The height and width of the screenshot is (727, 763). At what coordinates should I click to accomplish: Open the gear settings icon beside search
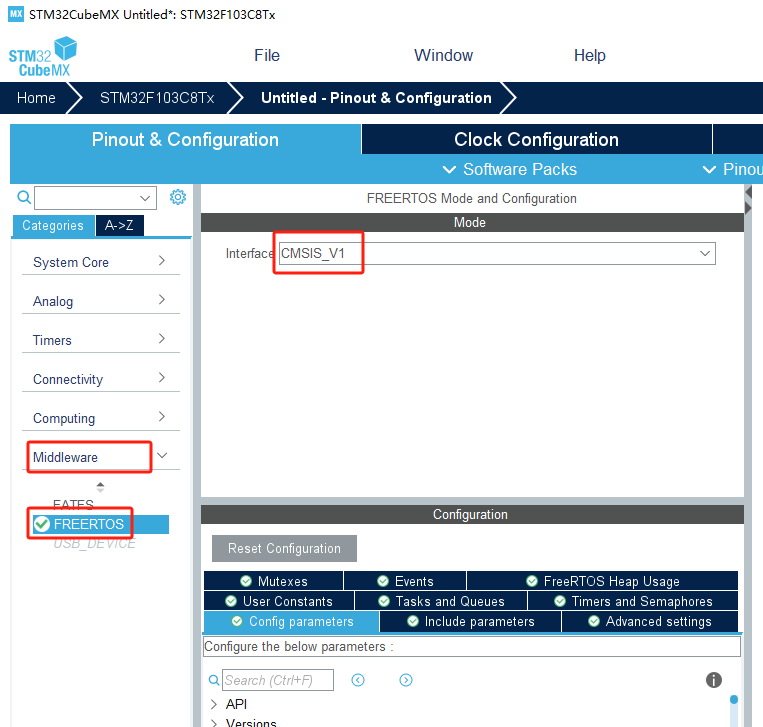tap(178, 197)
